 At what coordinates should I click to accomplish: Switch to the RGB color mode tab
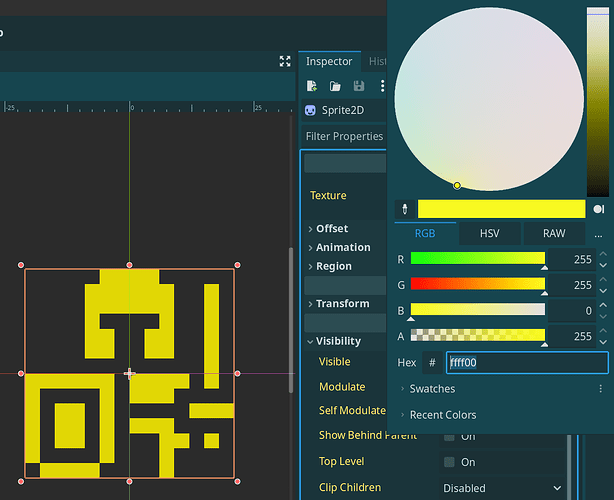(425, 233)
